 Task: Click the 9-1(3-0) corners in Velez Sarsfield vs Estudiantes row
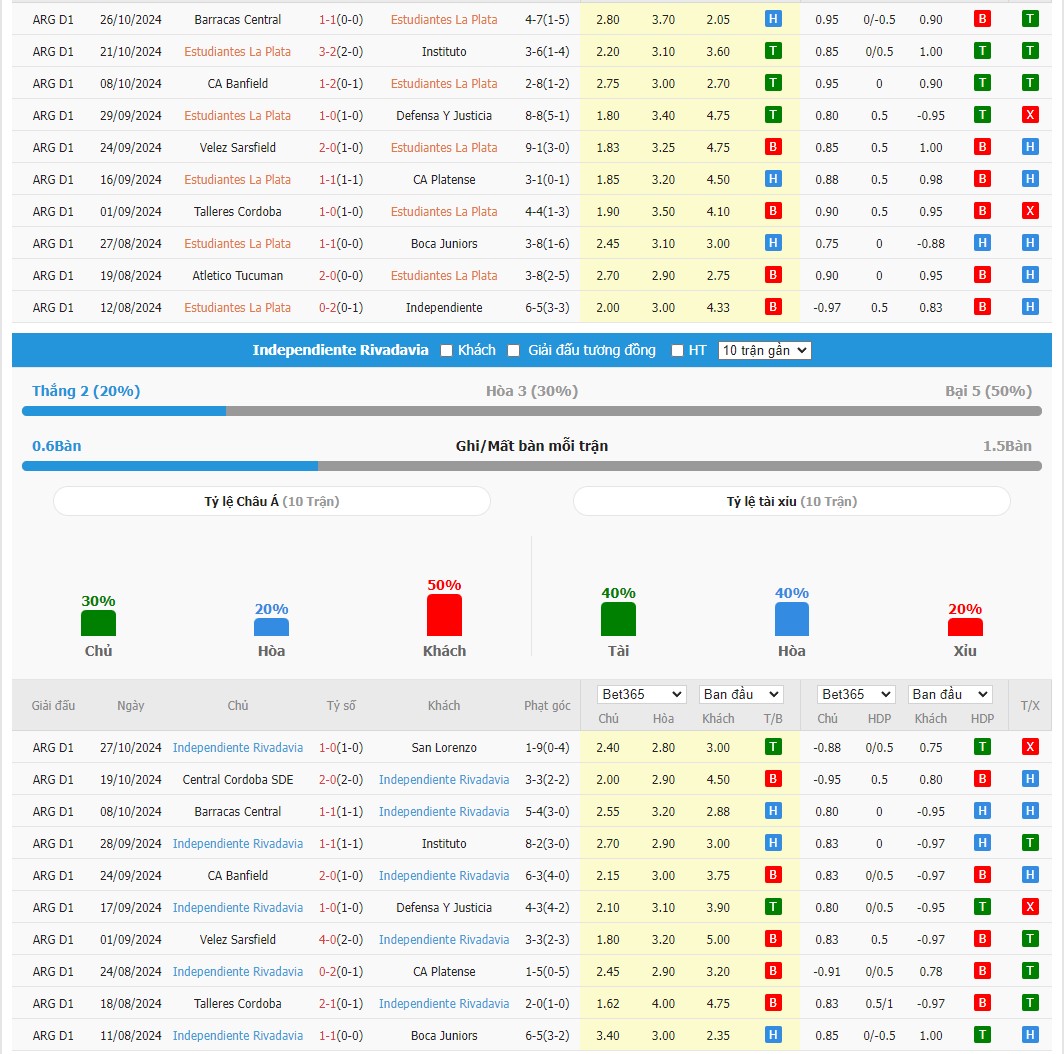547,147
